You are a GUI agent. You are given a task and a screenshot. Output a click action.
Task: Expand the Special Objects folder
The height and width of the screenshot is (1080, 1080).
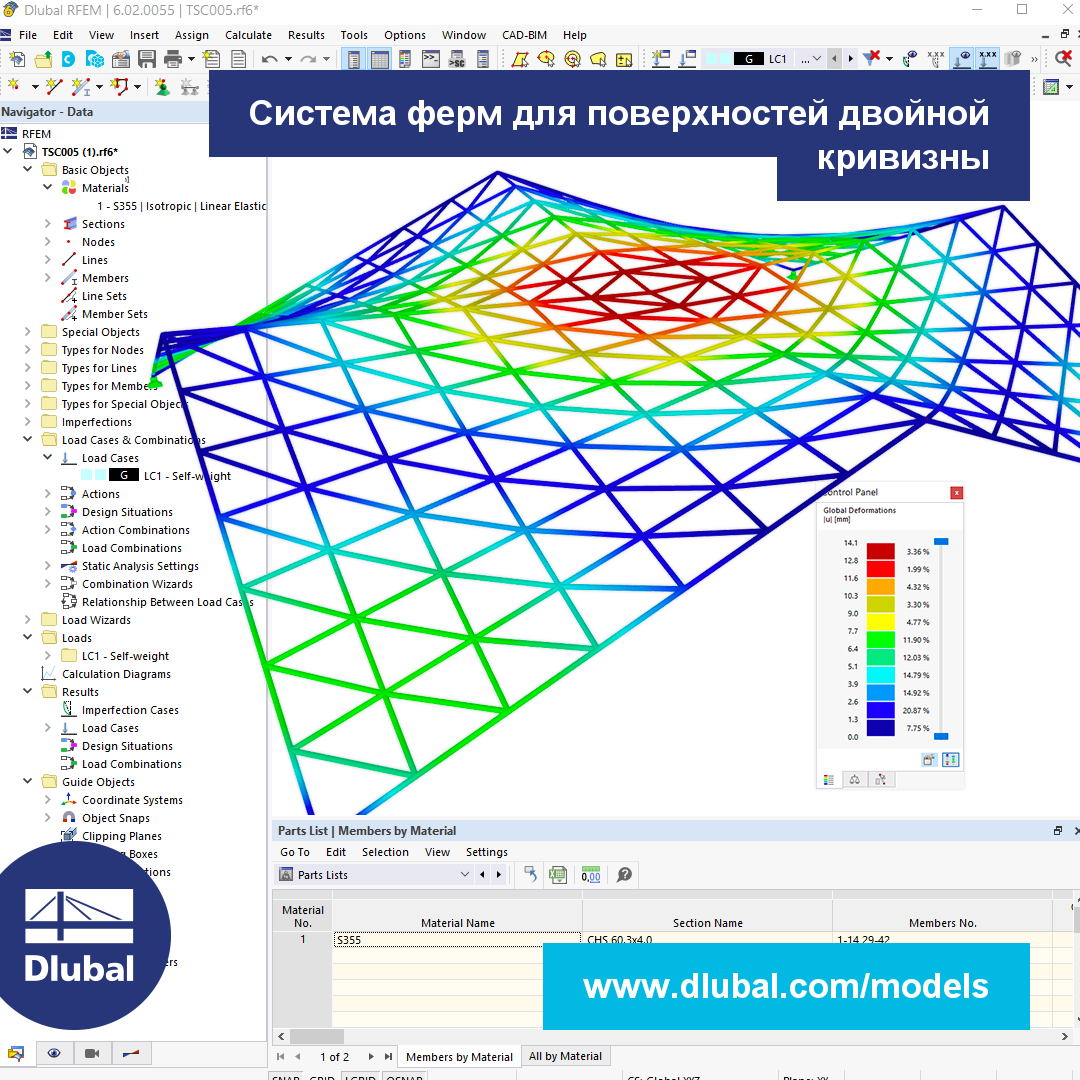pyautogui.click(x=28, y=331)
